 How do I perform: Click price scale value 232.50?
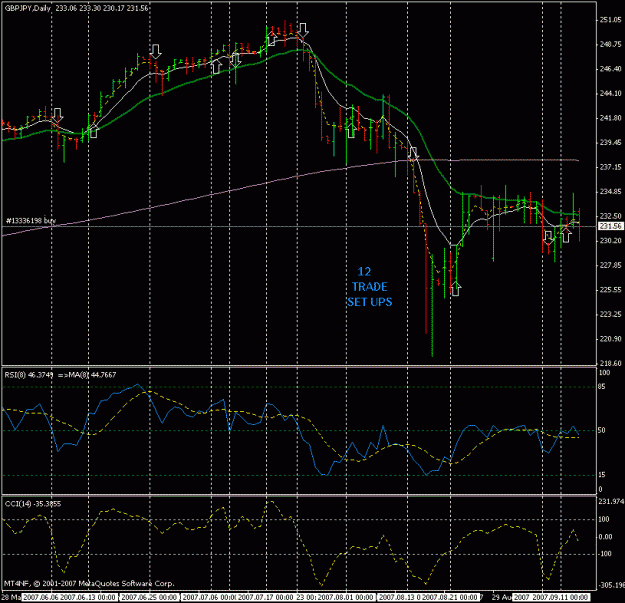610,216
